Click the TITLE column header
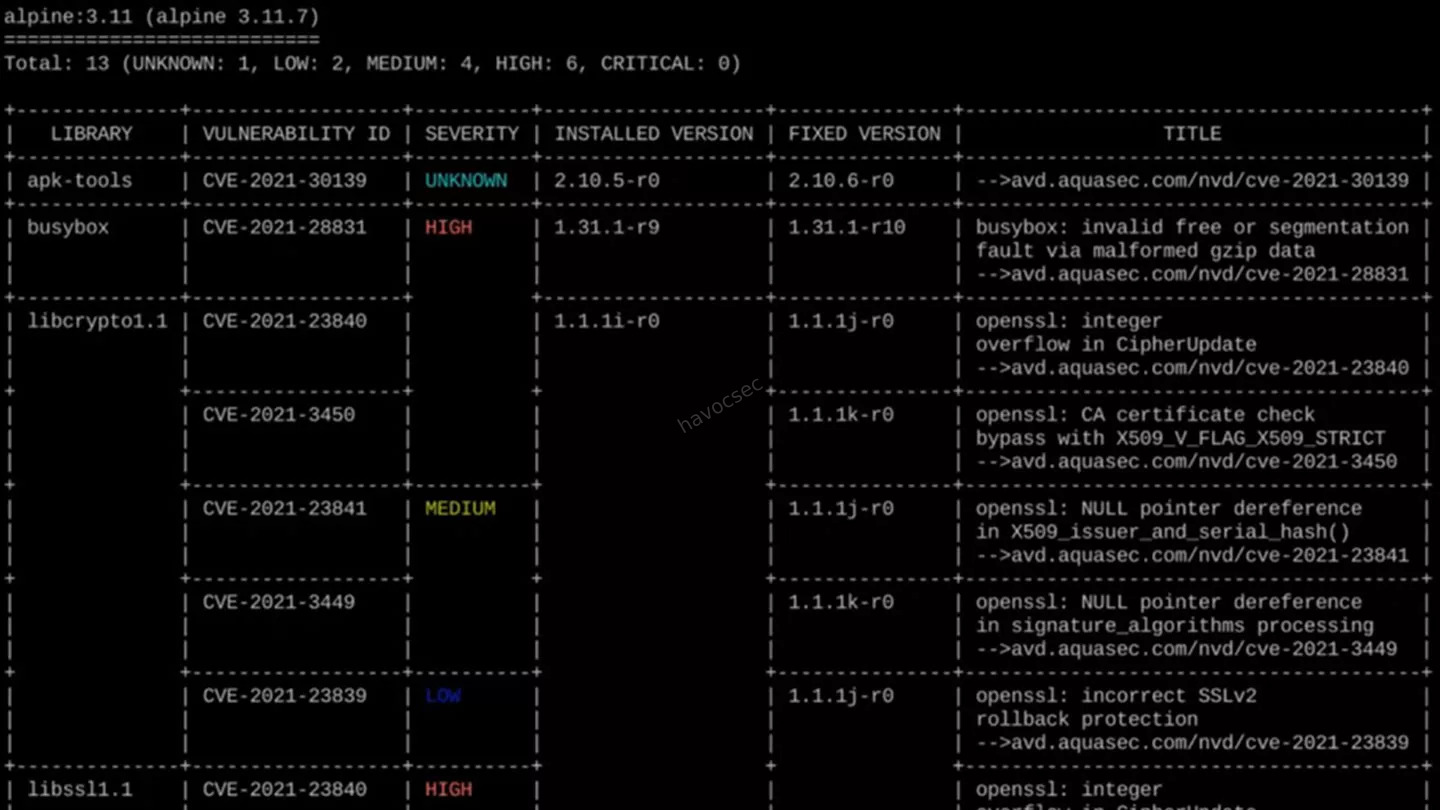Viewport: 1440px width, 810px height. (1192, 134)
